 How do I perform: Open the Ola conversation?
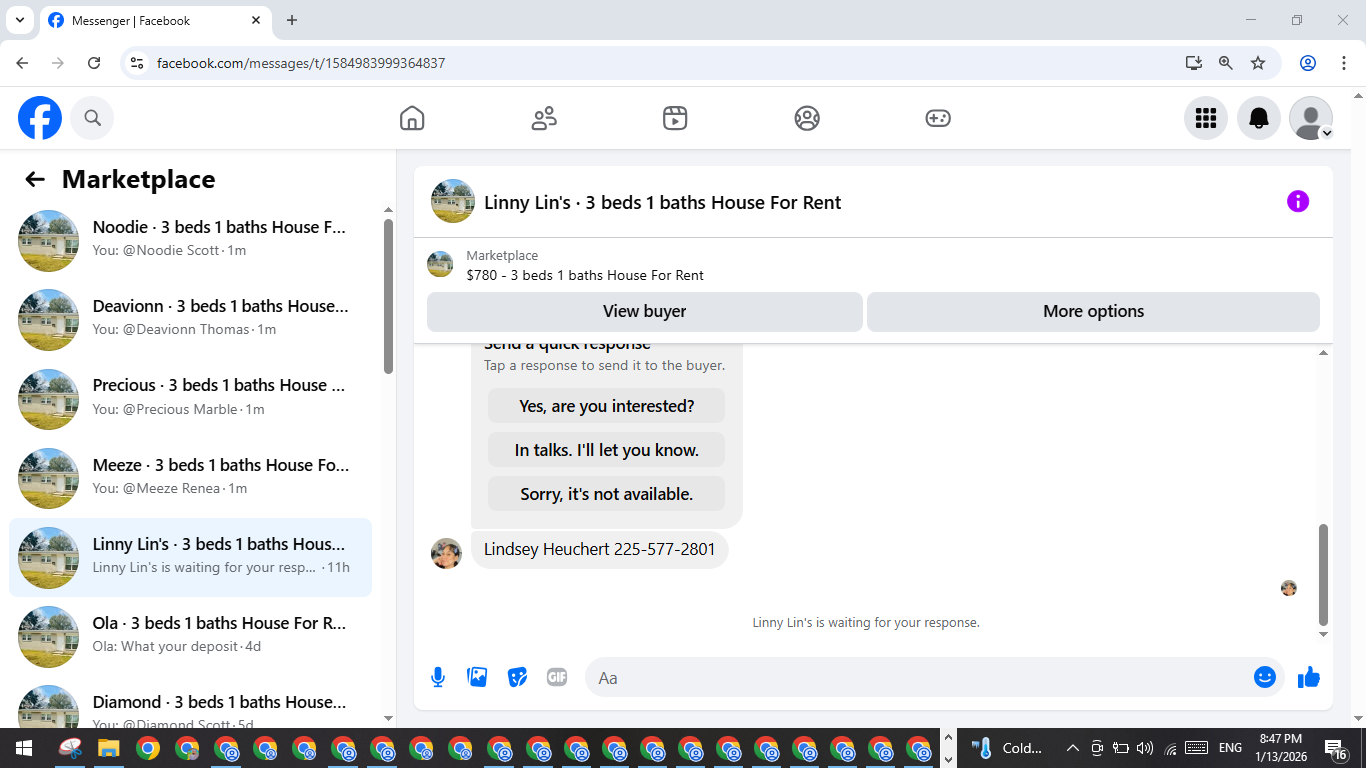(x=190, y=636)
